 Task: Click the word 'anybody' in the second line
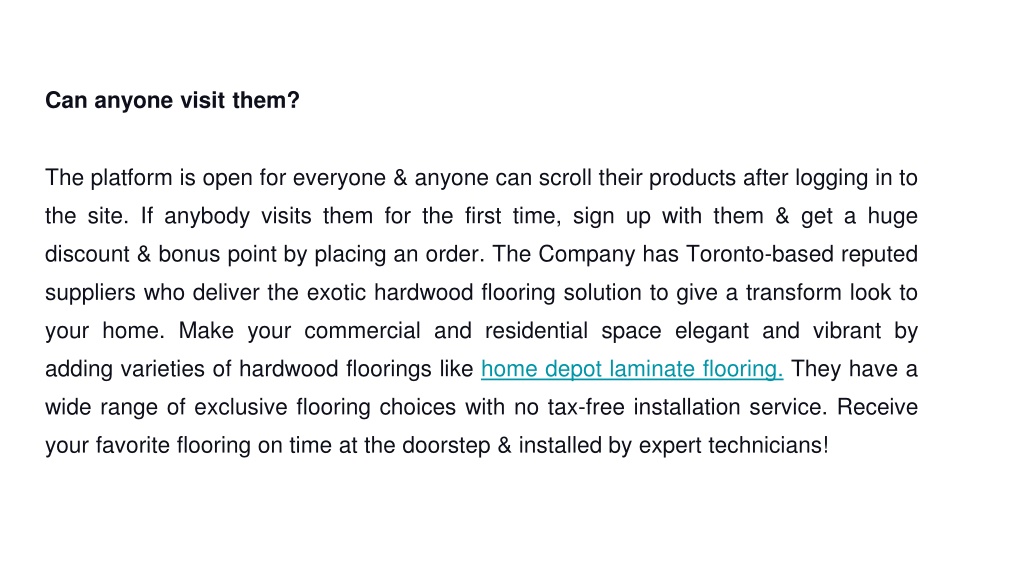206,217
